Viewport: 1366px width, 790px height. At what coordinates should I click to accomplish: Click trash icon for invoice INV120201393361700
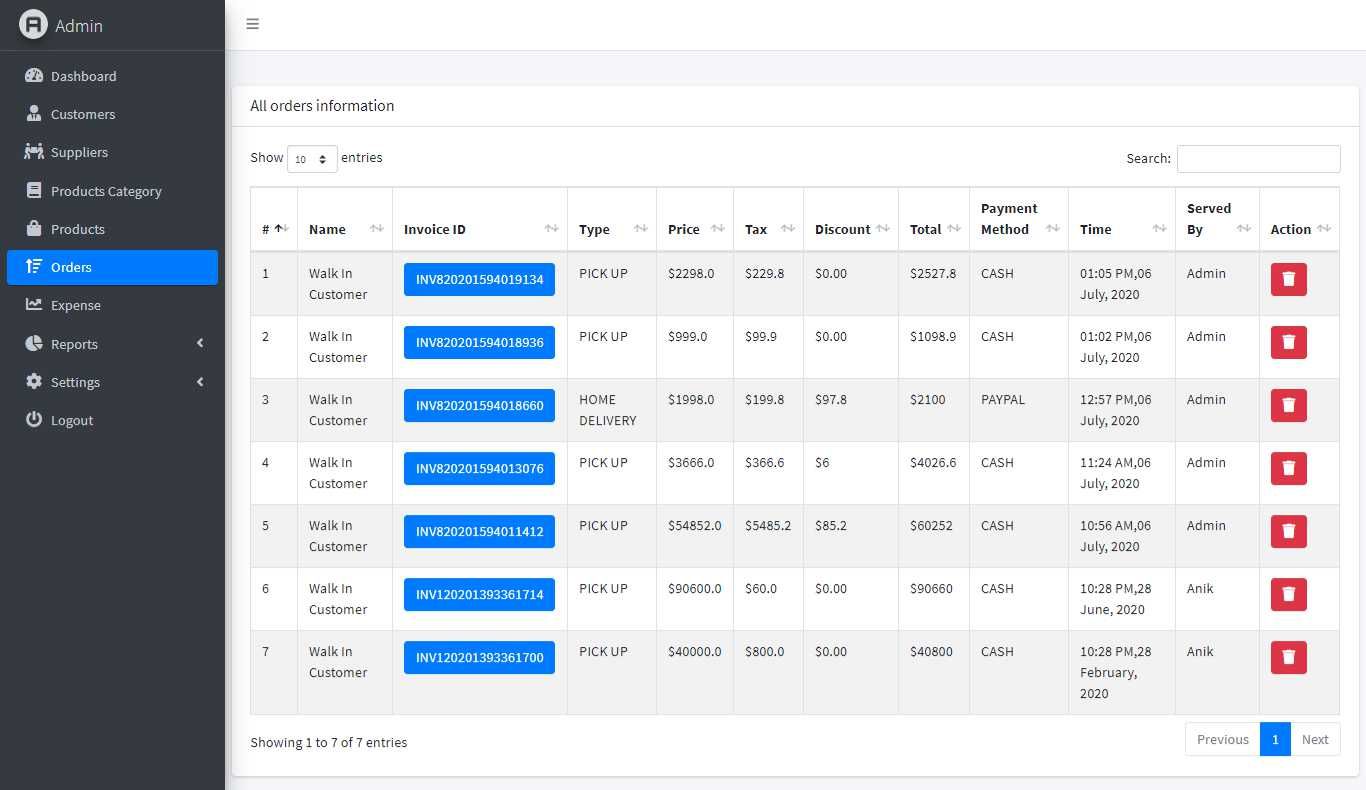[1288, 657]
